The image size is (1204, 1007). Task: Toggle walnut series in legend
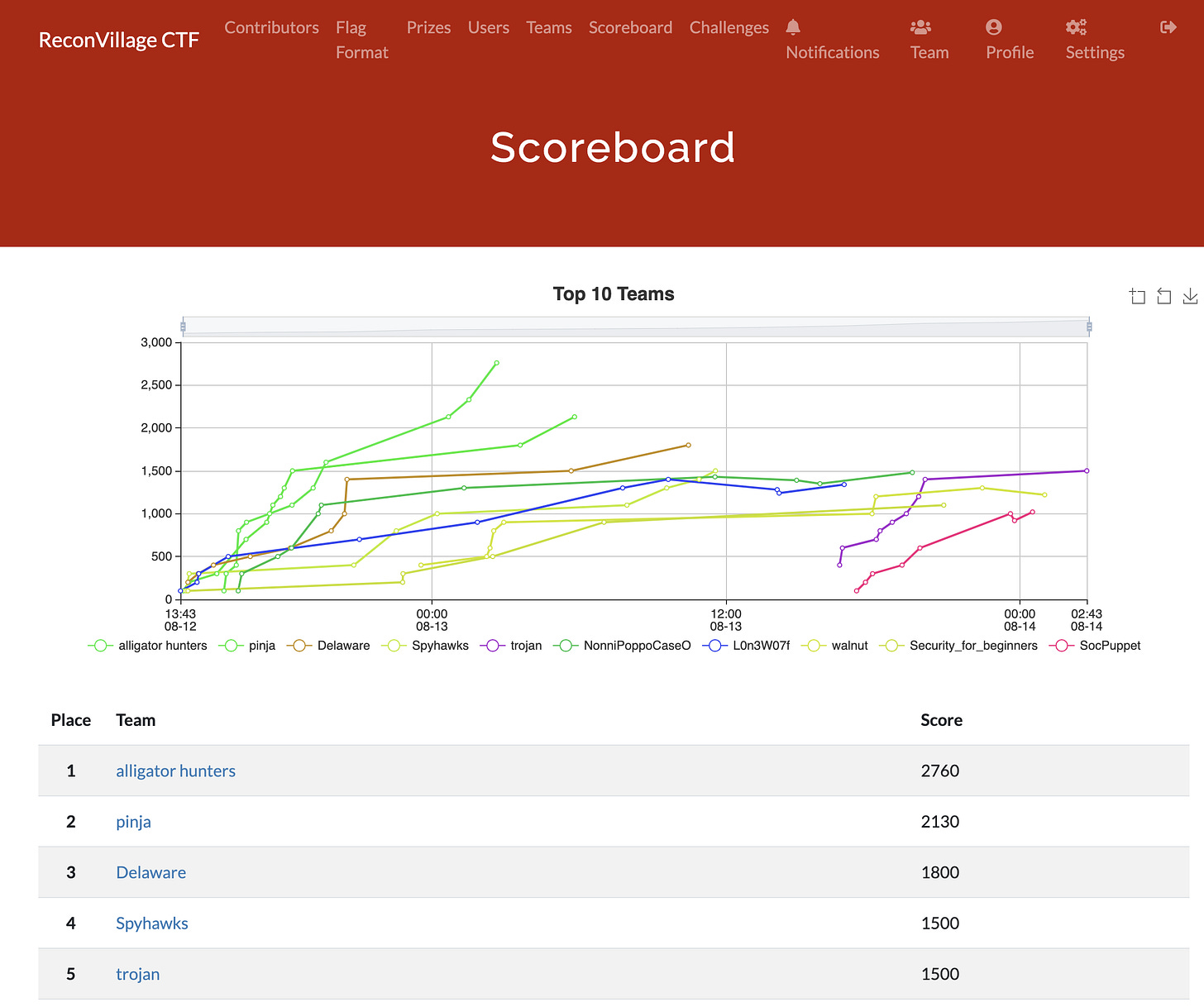pyautogui.click(x=834, y=646)
